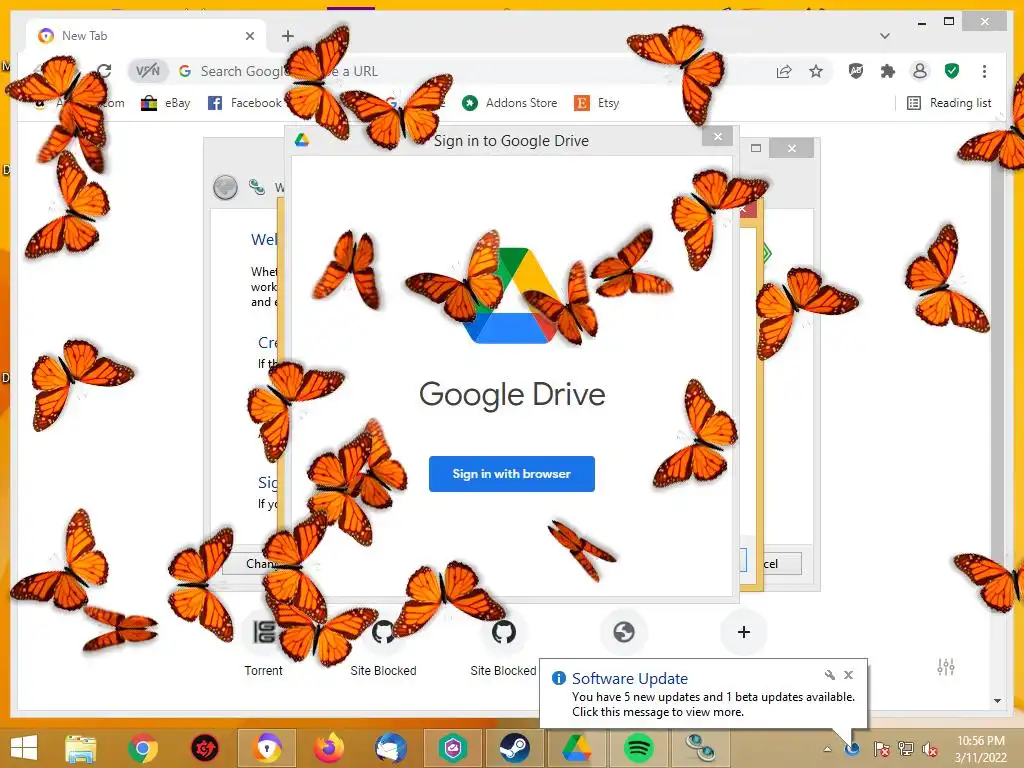1024x768 pixels.
Task: Open the globe shortcut tile
Action: (624, 632)
